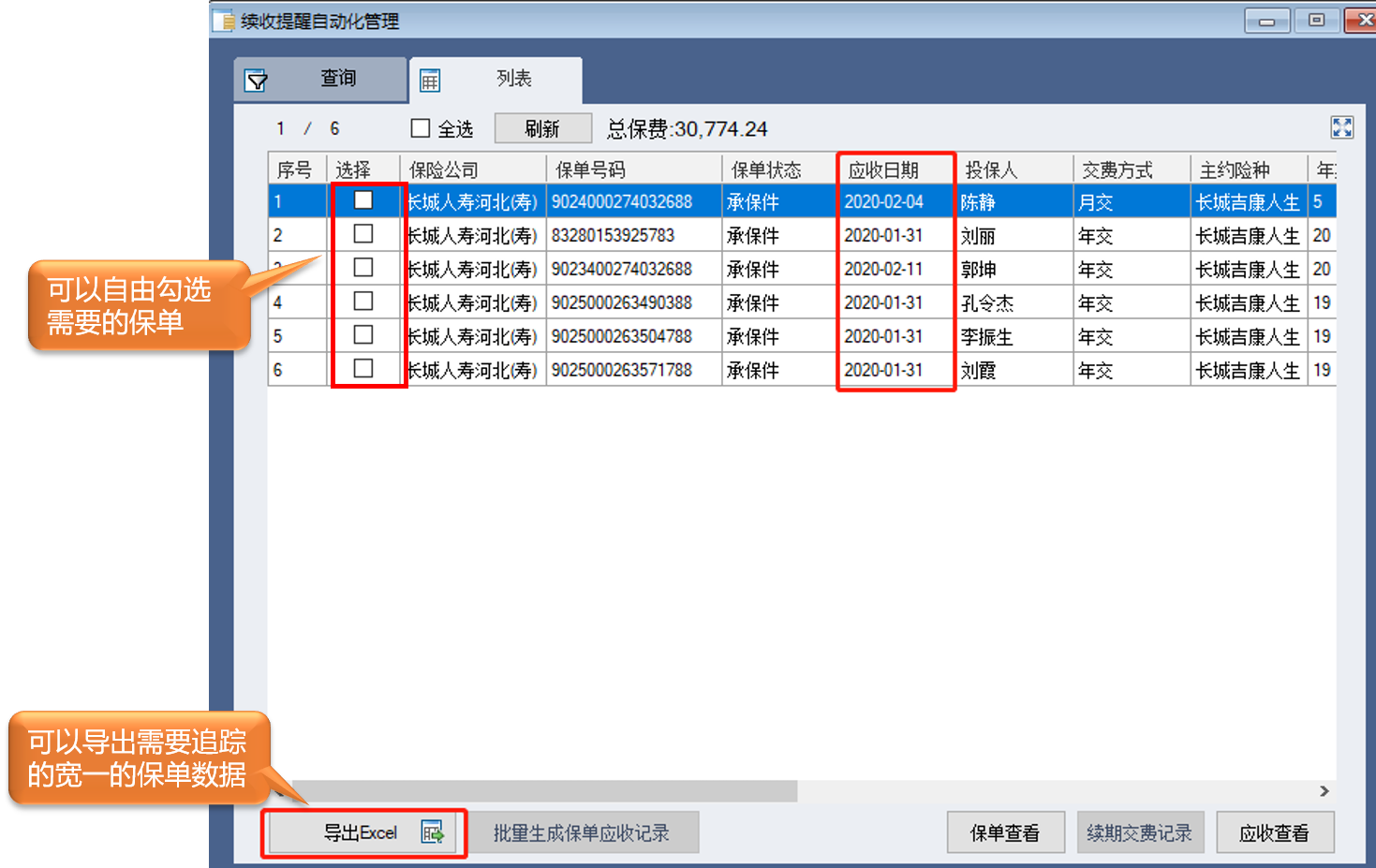
Task: Click the grid icon on the 列表 tab
Action: pyautogui.click(x=430, y=81)
